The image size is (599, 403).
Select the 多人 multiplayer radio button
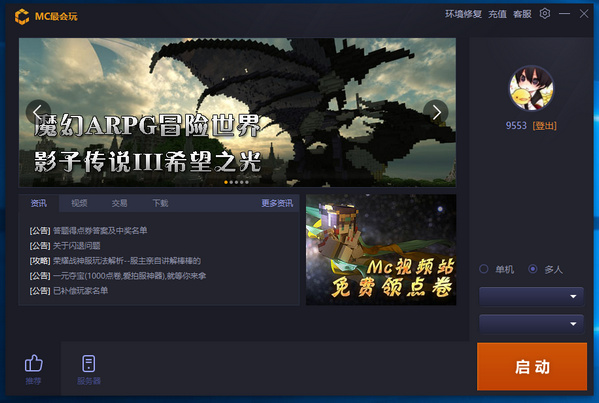(533, 269)
